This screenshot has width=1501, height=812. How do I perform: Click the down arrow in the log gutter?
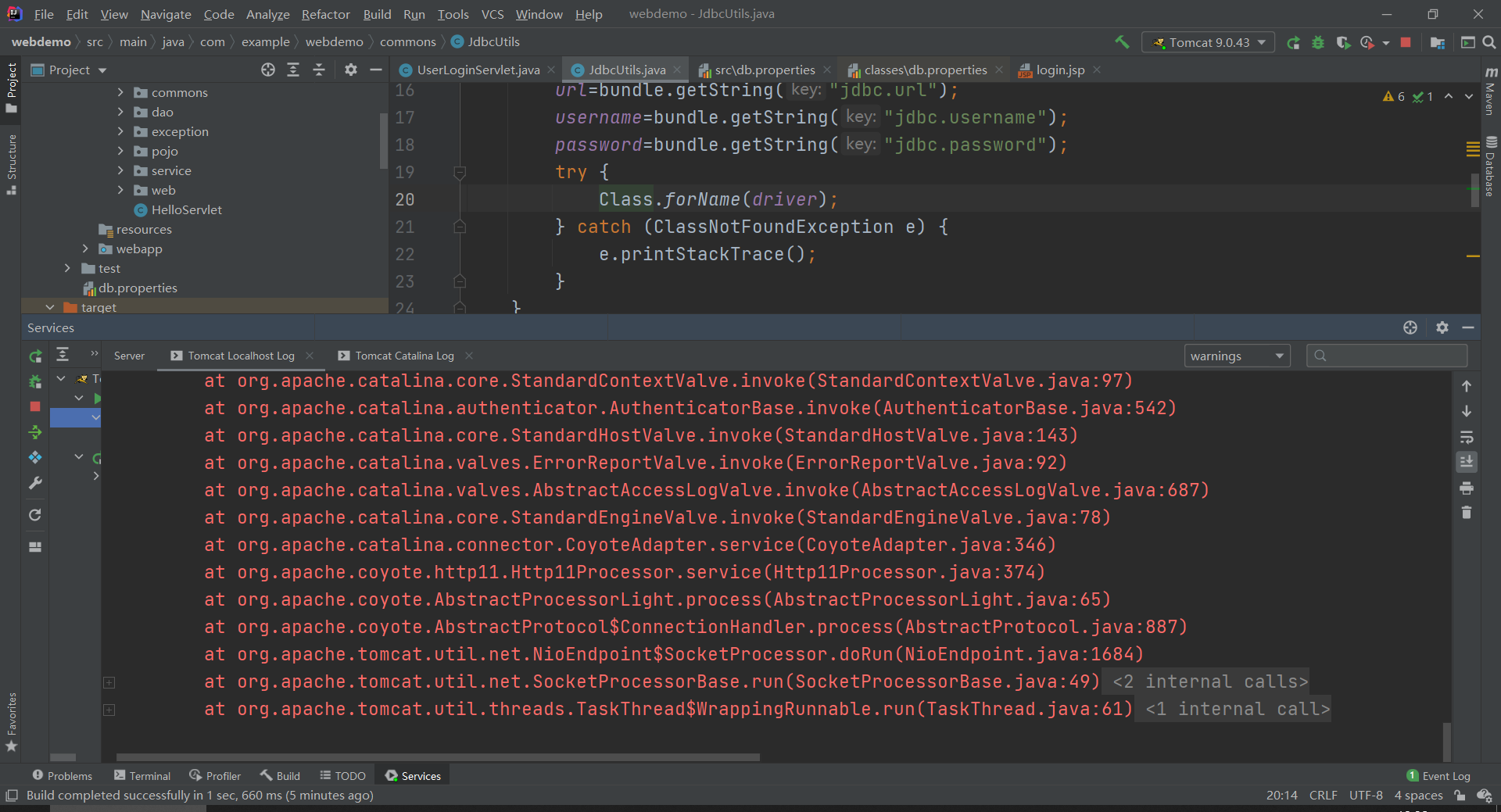click(x=1467, y=411)
